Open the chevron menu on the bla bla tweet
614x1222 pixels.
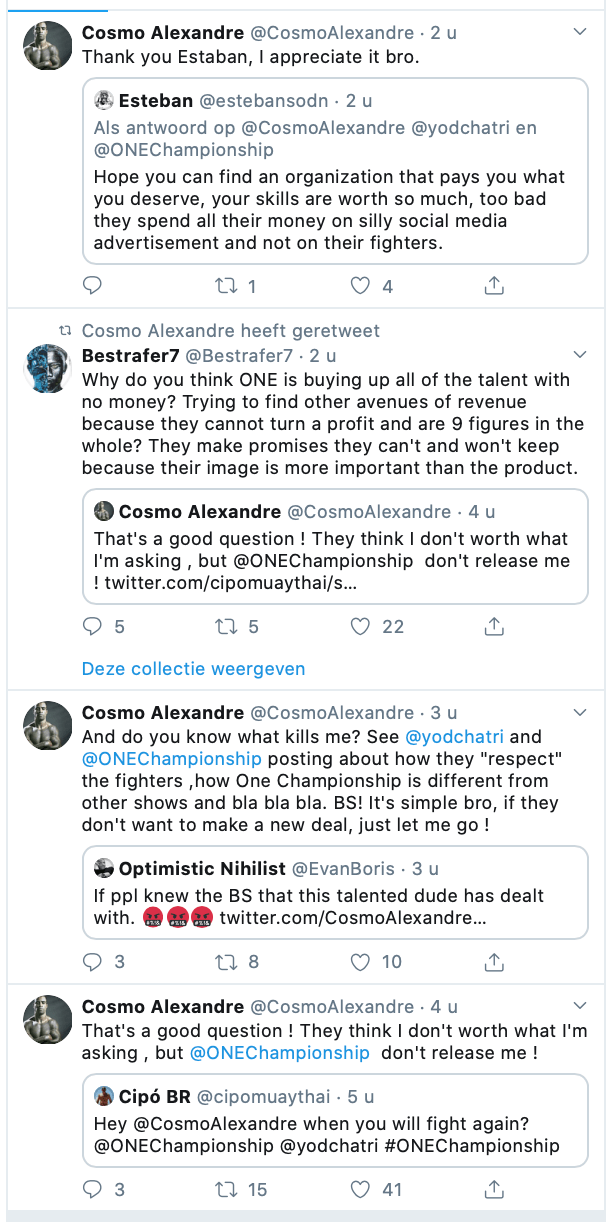click(580, 713)
